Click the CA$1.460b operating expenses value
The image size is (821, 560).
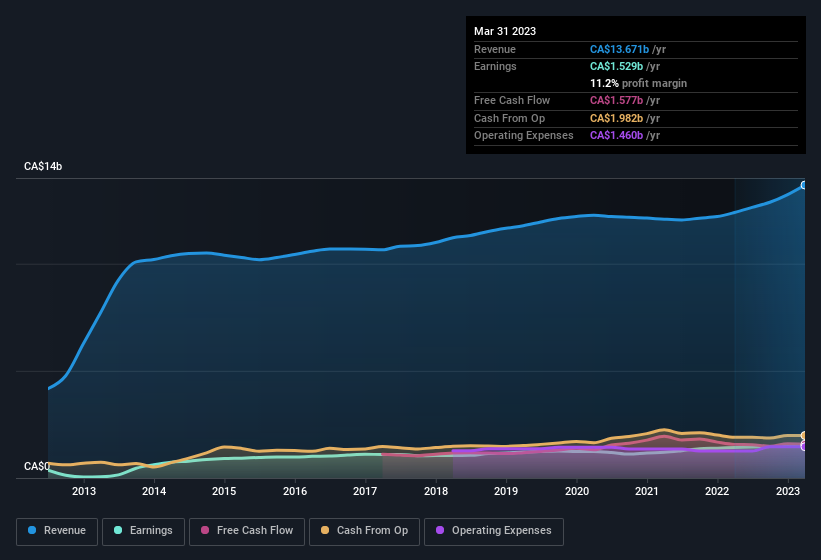pyautogui.click(x=616, y=136)
